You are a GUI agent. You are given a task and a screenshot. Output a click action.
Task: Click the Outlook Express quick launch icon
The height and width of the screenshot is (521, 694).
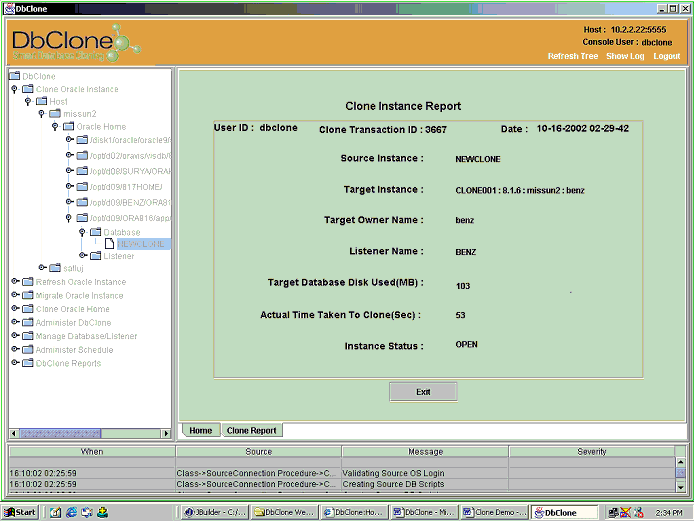[x=87, y=512]
